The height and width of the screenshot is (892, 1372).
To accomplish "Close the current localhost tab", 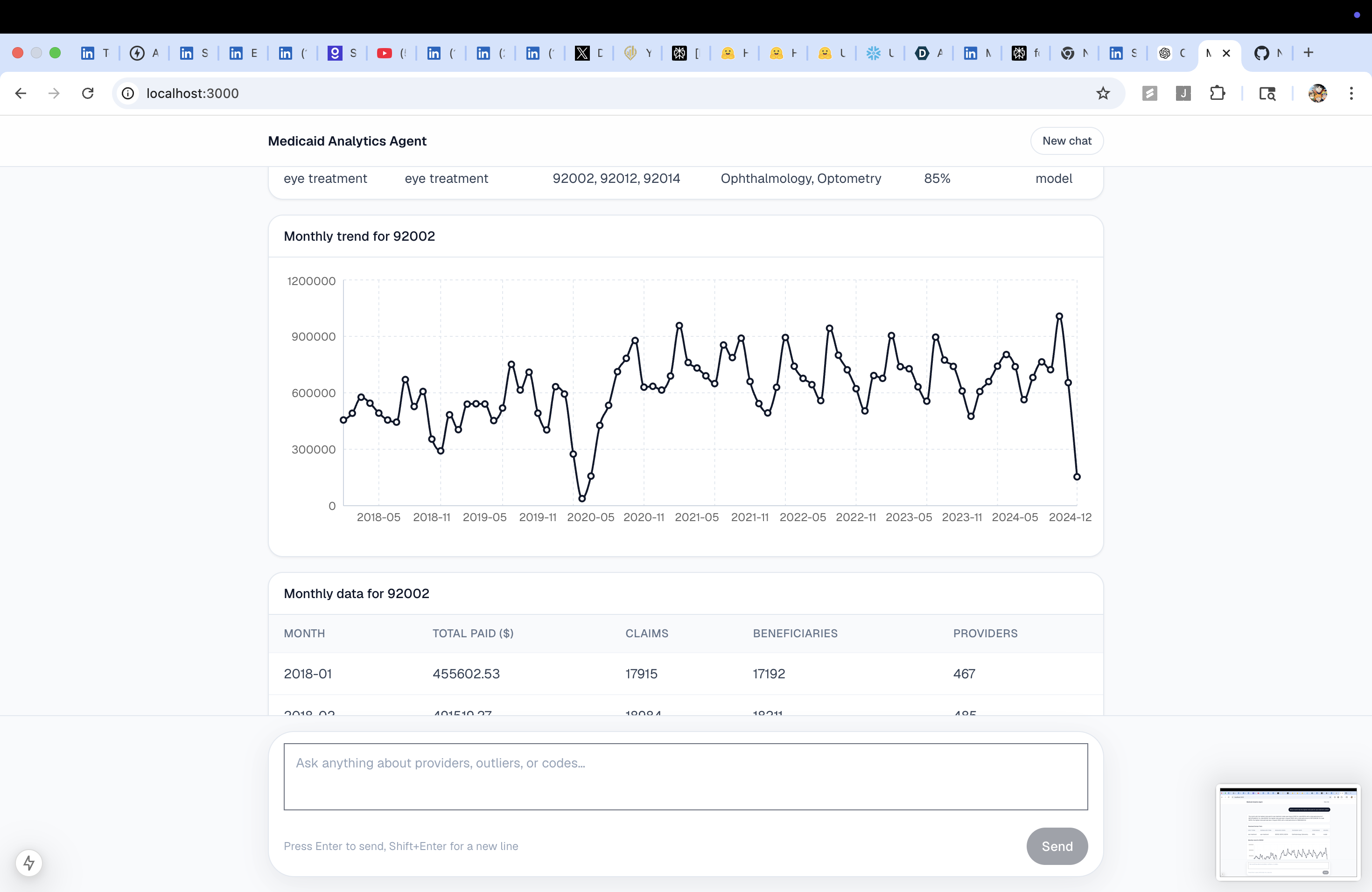I will tap(1227, 53).
